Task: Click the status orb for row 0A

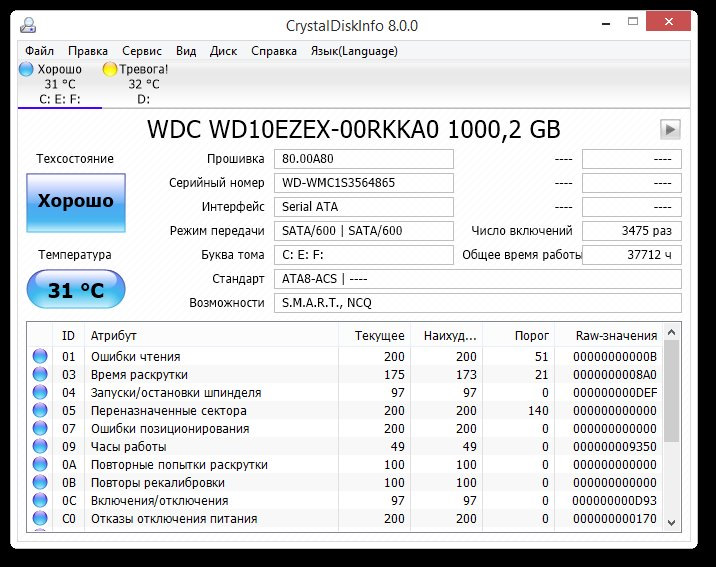Action: point(40,464)
